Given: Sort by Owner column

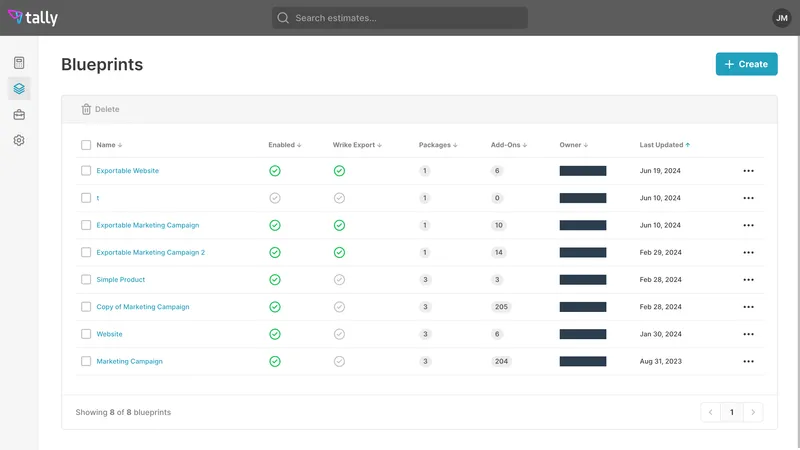Looking at the screenshot, I should 573,145.
